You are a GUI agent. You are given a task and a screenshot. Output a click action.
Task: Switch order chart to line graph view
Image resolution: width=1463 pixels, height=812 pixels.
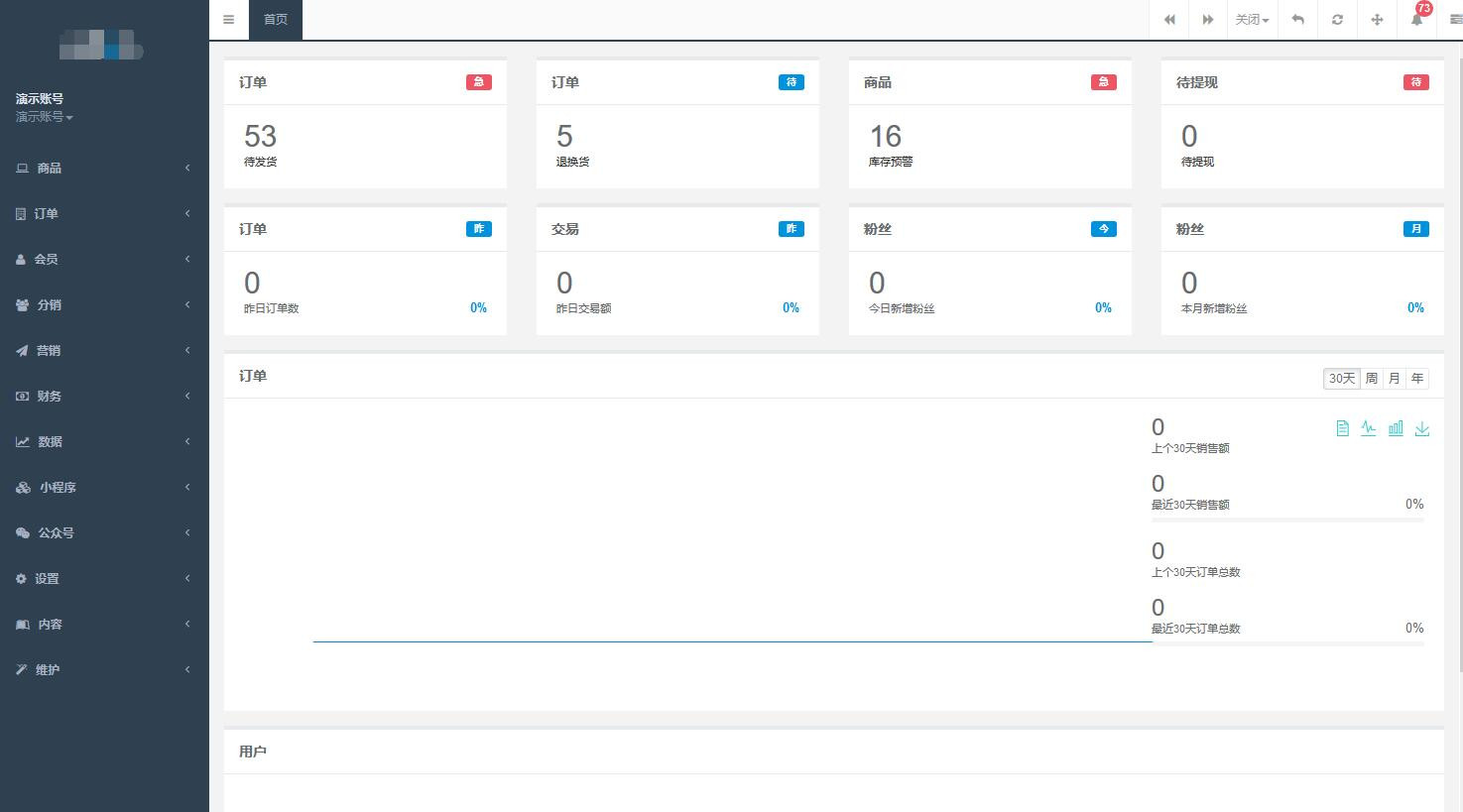1369,428
